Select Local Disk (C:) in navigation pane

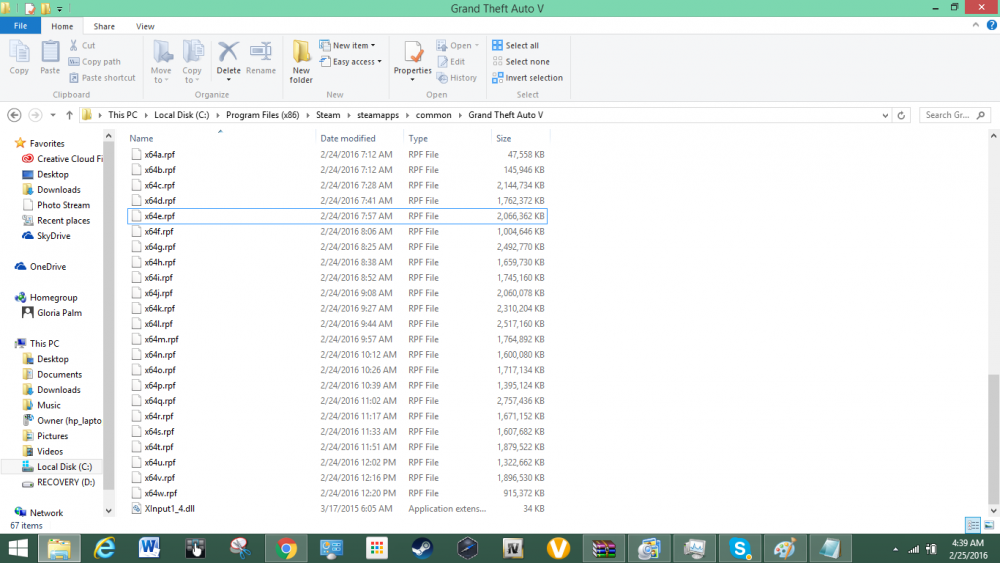coord(64,467)
